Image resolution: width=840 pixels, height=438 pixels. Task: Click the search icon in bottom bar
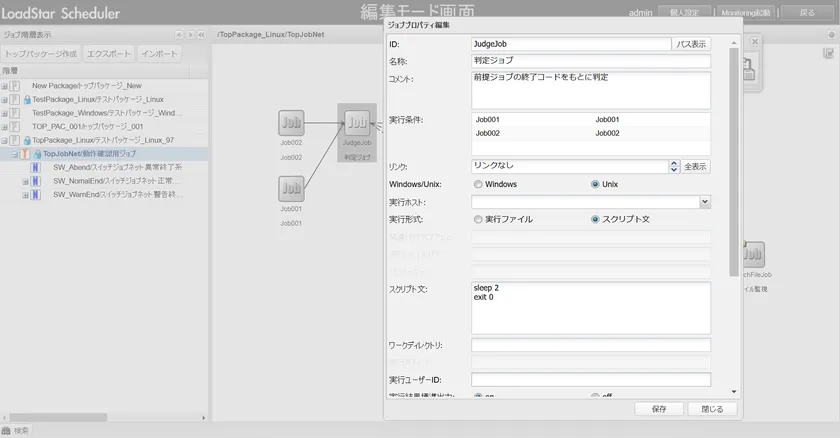pos(7,430)
